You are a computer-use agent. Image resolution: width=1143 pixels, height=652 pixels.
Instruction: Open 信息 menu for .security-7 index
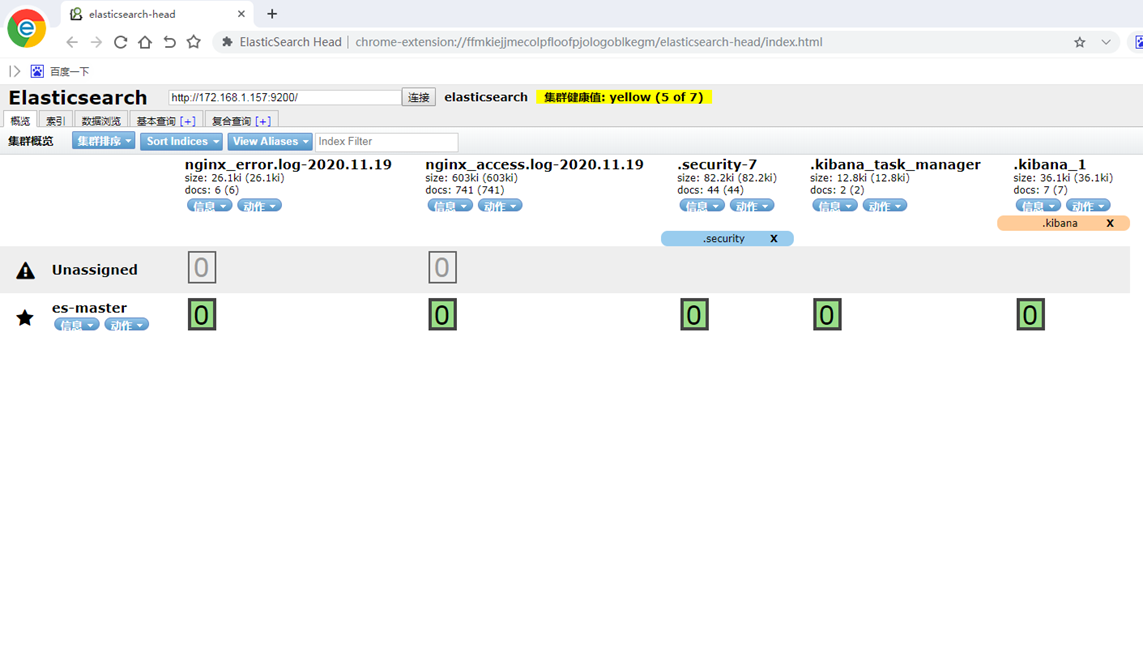click(x=702, y=206)
